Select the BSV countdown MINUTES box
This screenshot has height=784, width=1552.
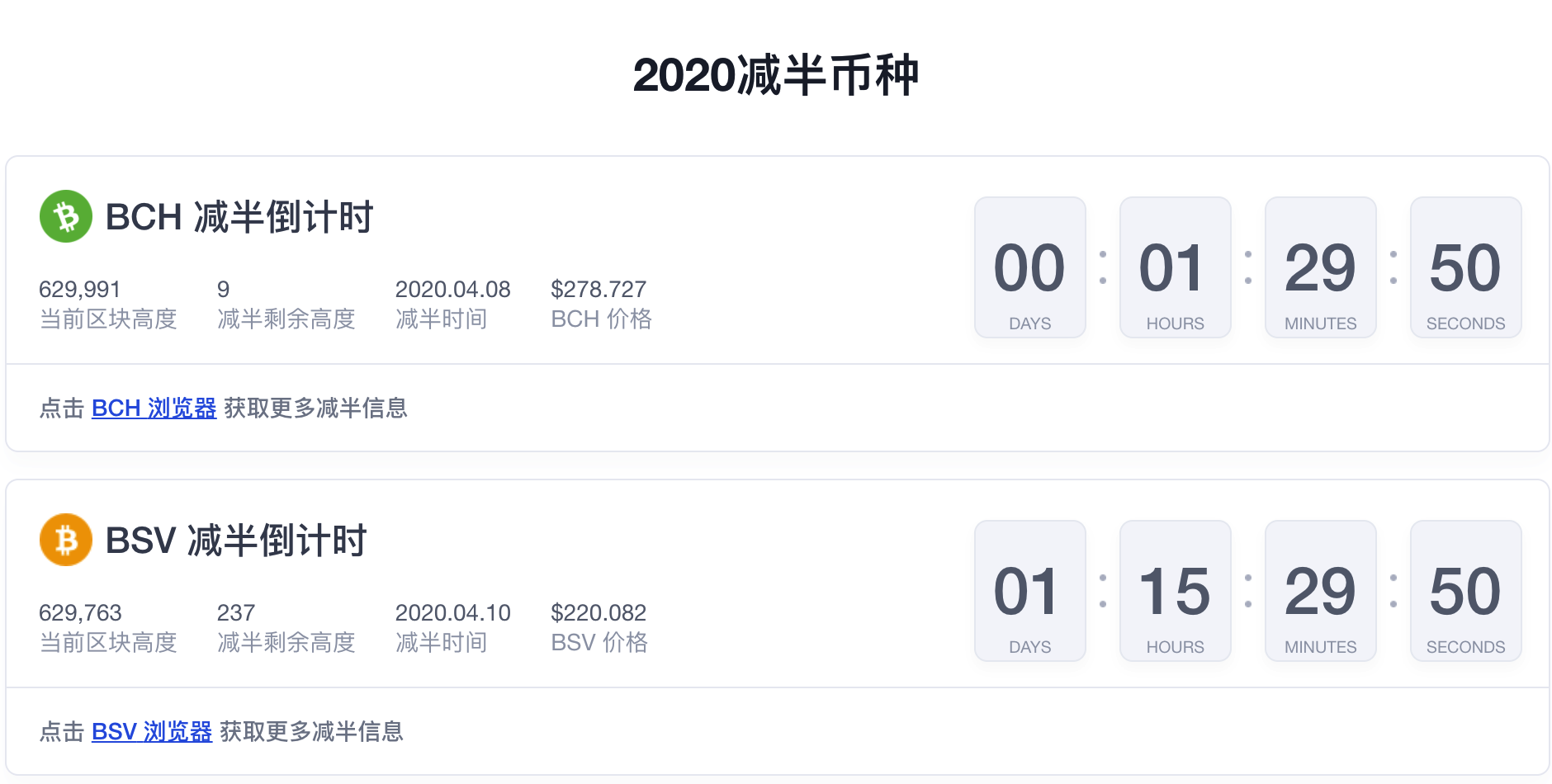(x=1321, y=591)
